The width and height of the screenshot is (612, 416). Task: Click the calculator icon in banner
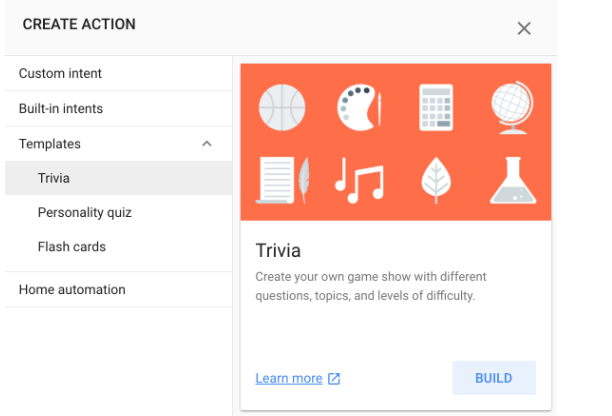[437, 106]
